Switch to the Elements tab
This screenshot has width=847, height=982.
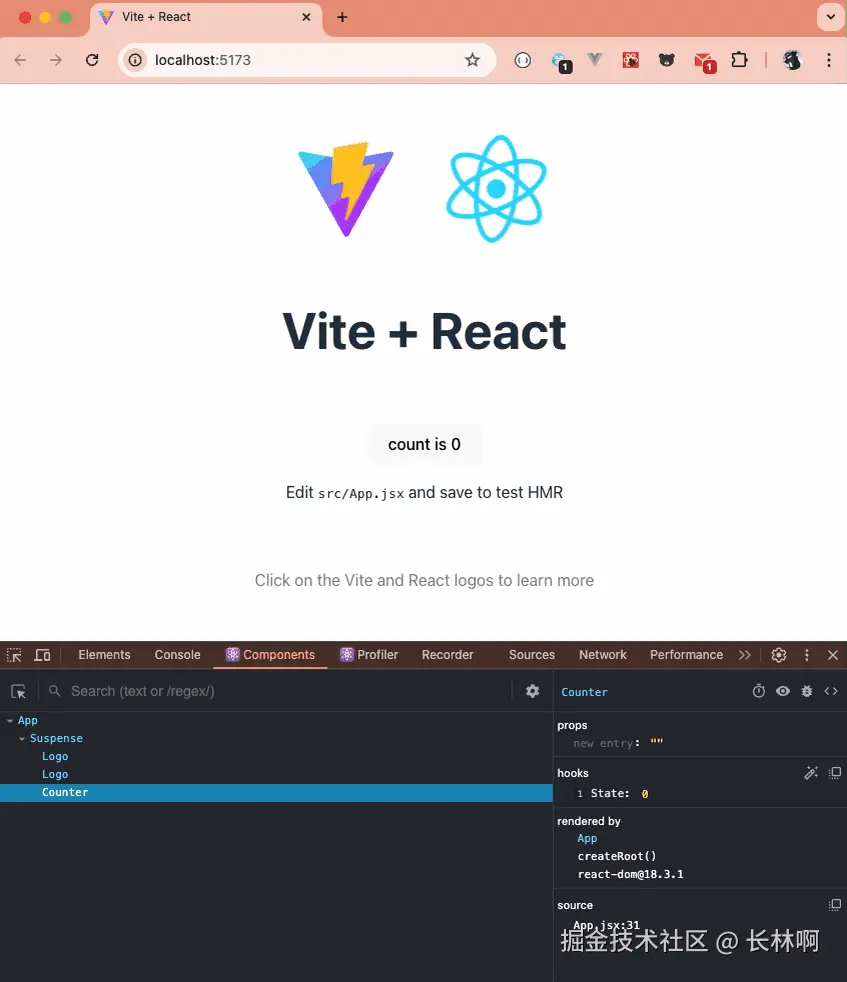click(104, 655)
